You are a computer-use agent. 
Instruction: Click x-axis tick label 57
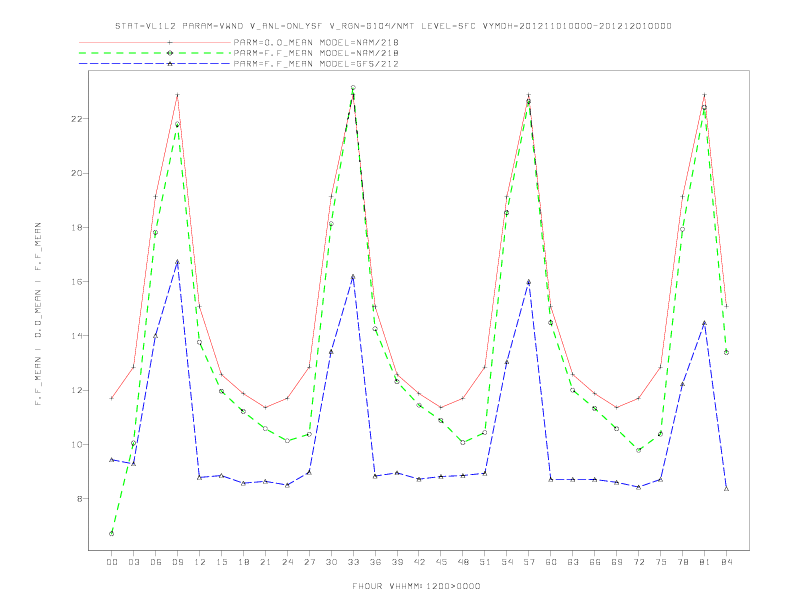point(529,562)
